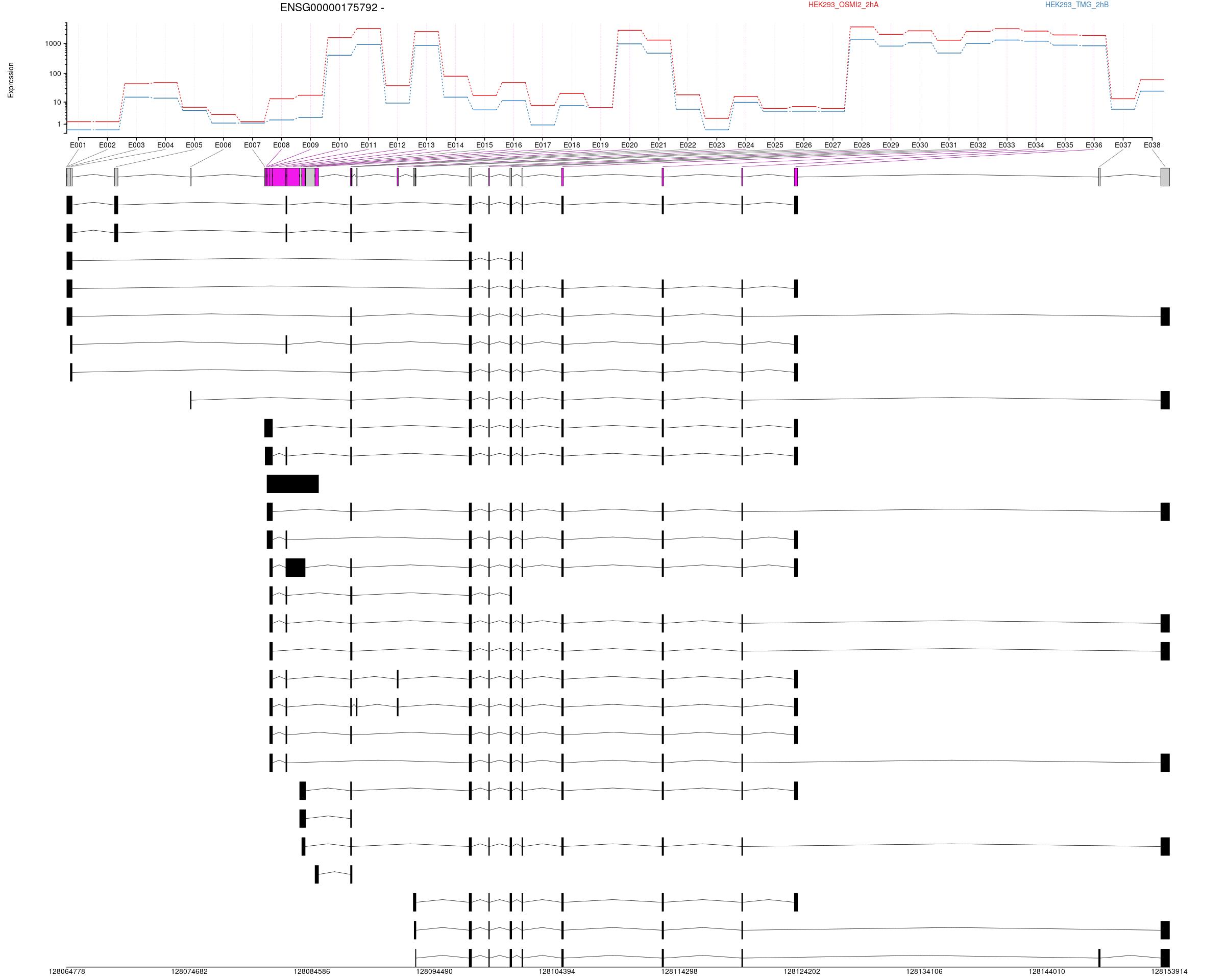Click exon label E004
Viewport: 1225px width, 980px height.
165,145
